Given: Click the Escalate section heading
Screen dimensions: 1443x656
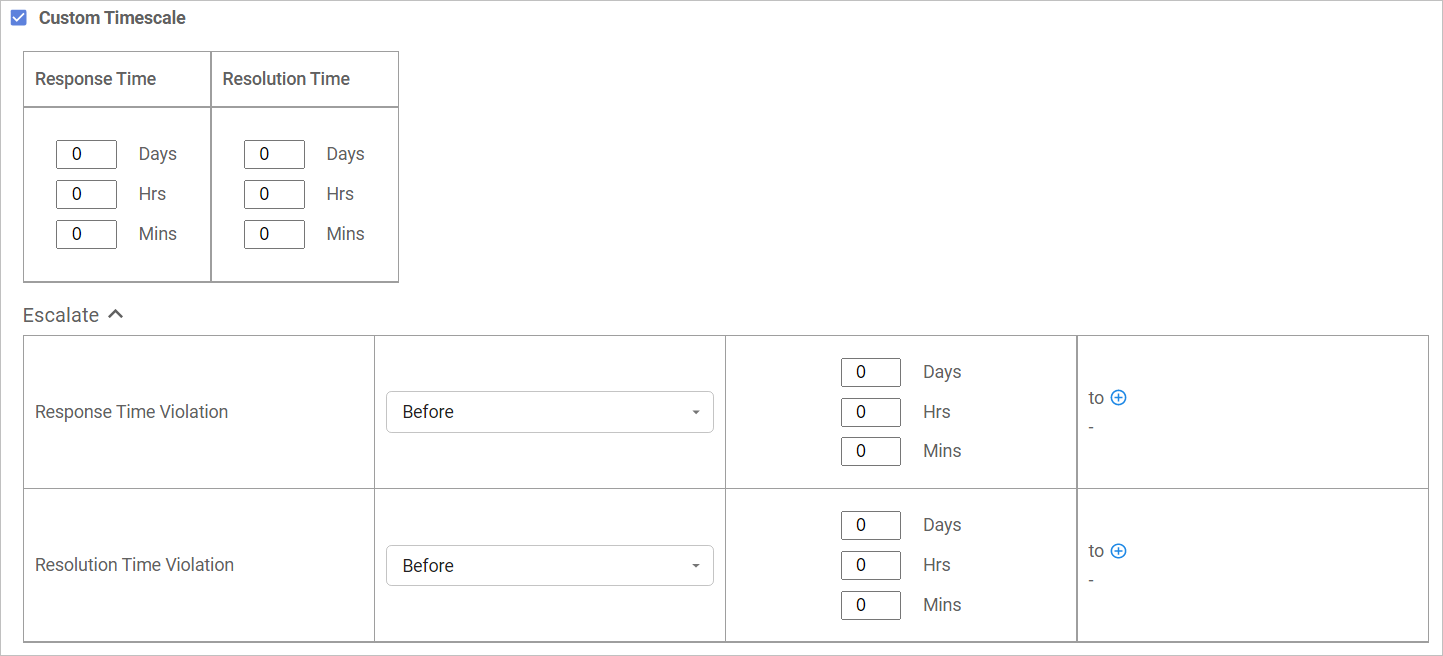Looking at the screenshot, I should tap(61, 315).
